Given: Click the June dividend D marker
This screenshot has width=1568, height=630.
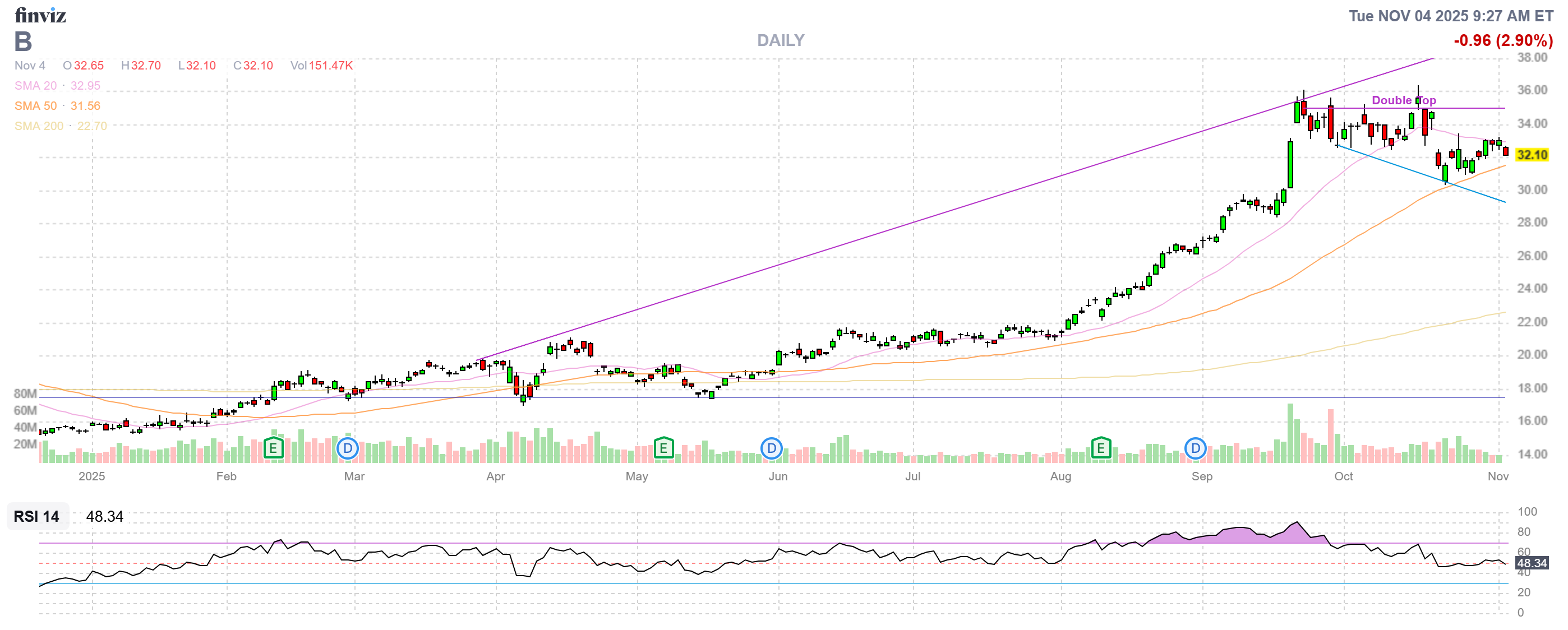Looking at the screenshot, I should coord(771,449).
